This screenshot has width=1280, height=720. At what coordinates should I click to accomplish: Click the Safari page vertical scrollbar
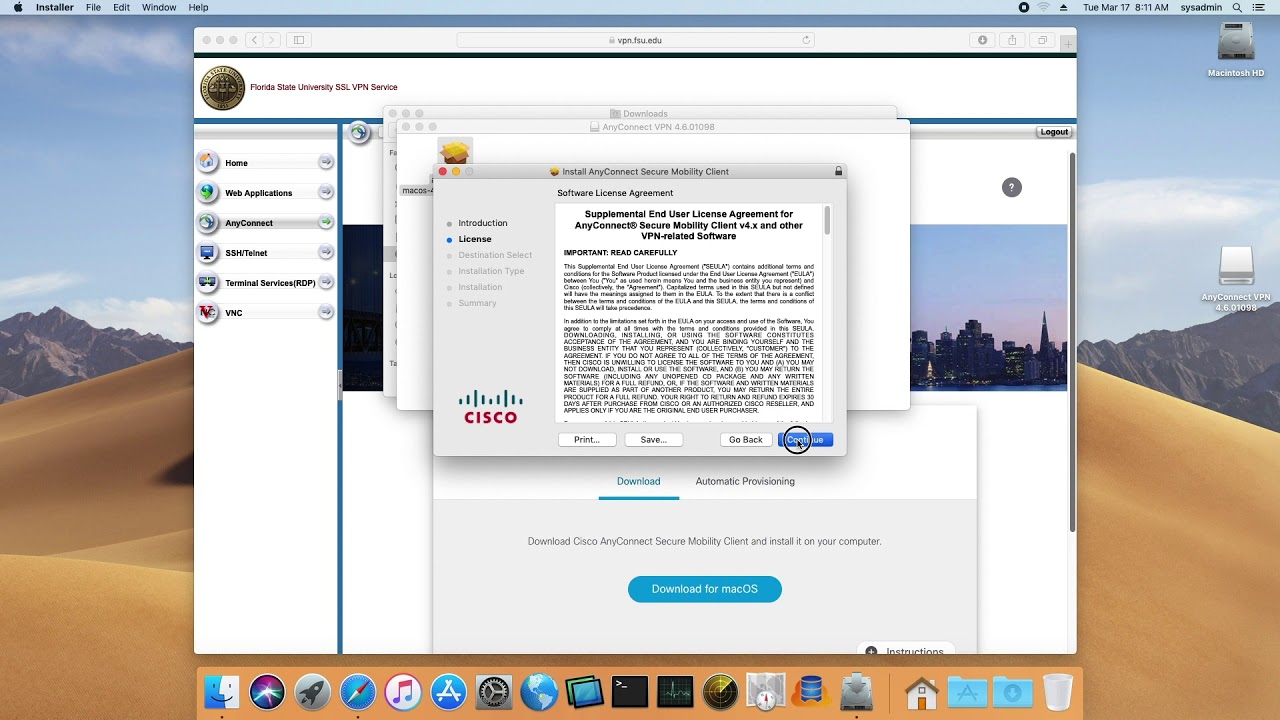1072,340
